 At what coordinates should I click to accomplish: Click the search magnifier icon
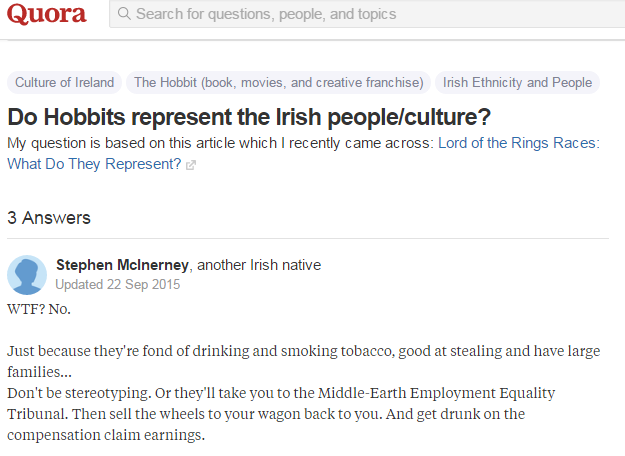click(123, 15)
